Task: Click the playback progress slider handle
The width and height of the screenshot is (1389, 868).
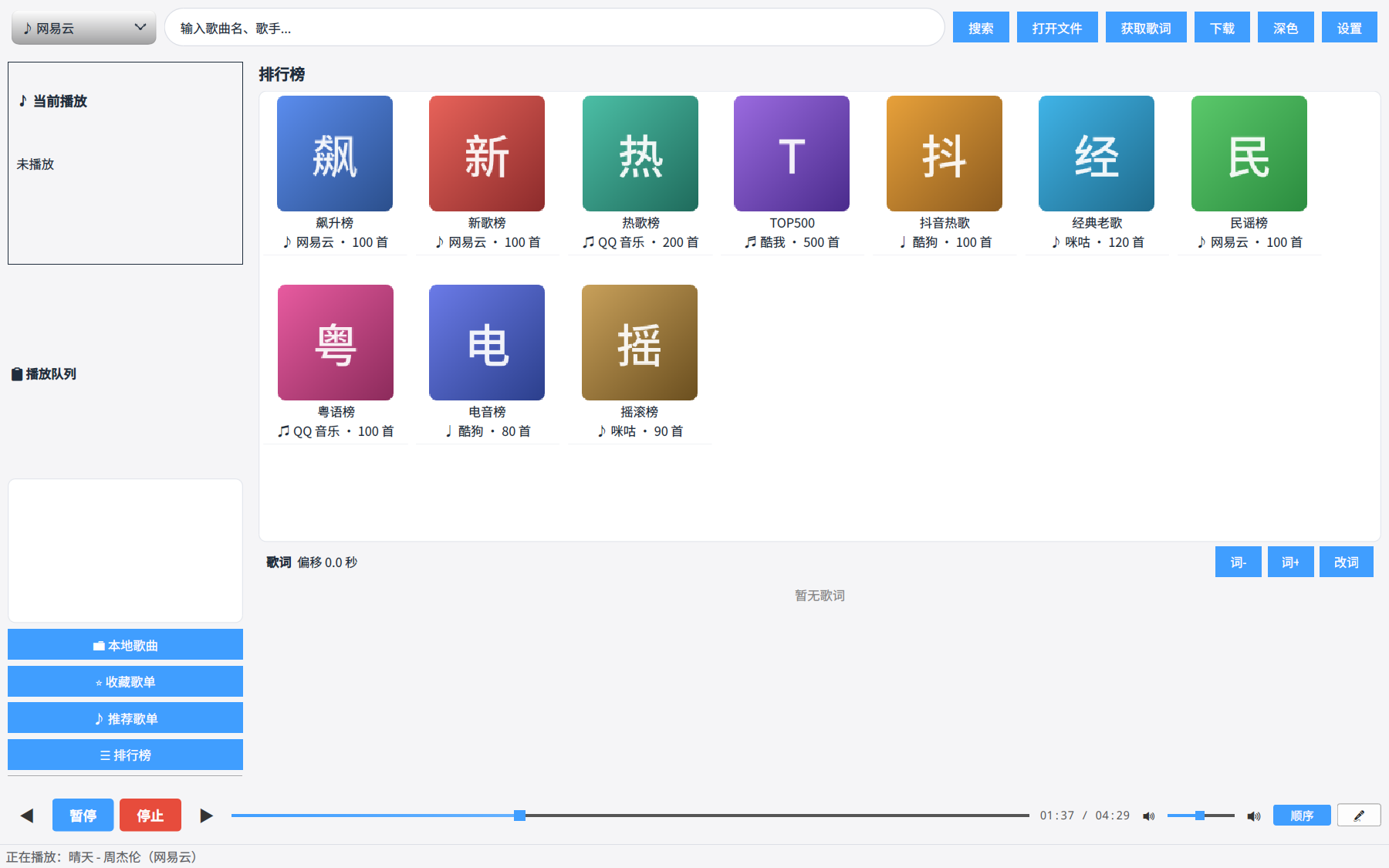Action: pyautogui.click(x=520, y=816)
